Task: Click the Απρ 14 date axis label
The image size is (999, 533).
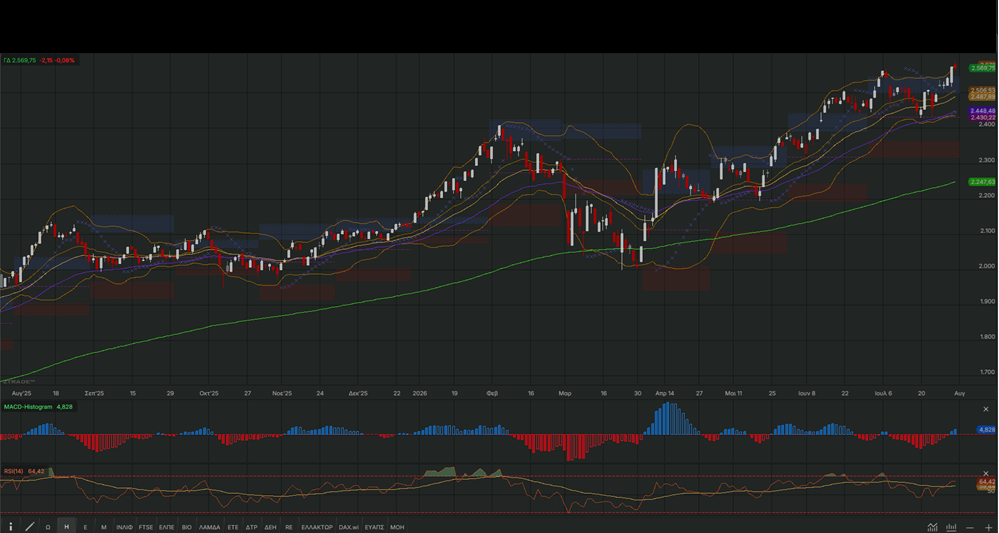Action: click(x=665, y=394)
